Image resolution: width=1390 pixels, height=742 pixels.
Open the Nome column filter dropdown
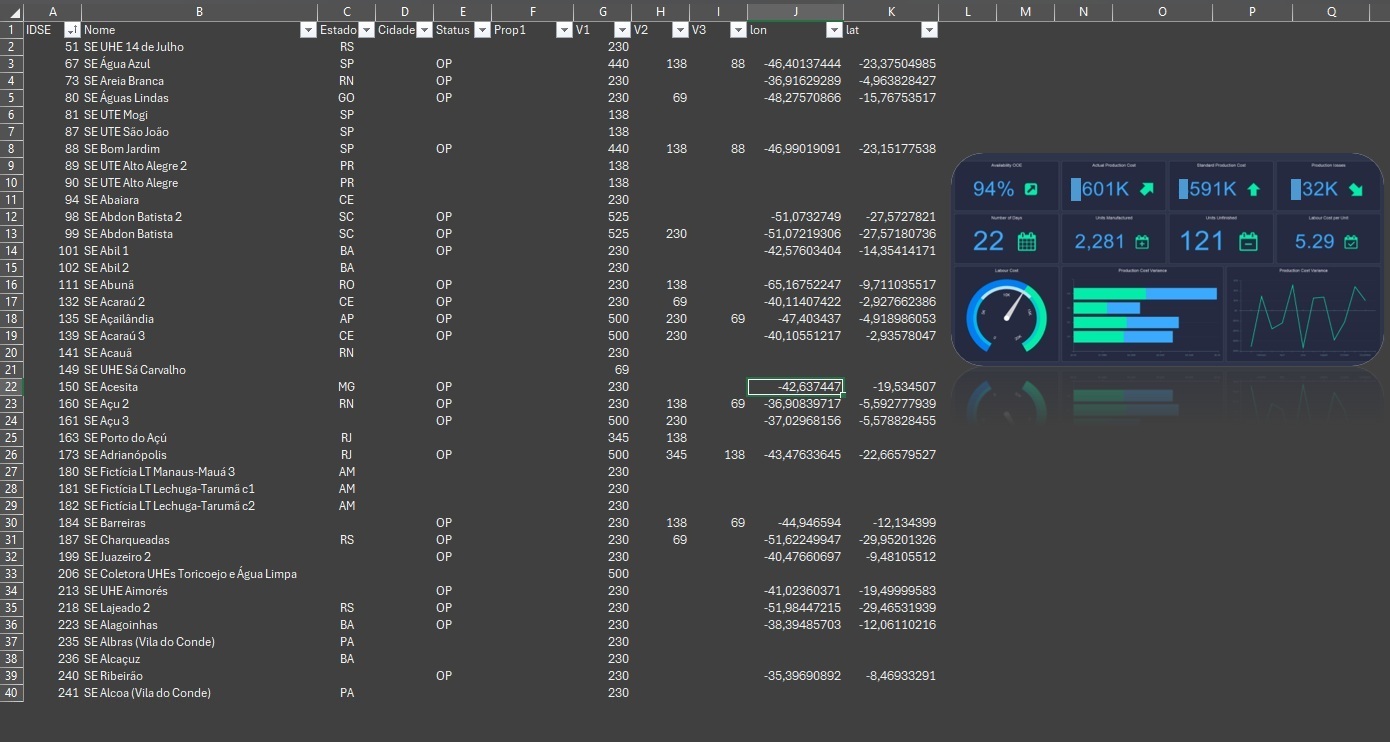click(x=308, y=30)
